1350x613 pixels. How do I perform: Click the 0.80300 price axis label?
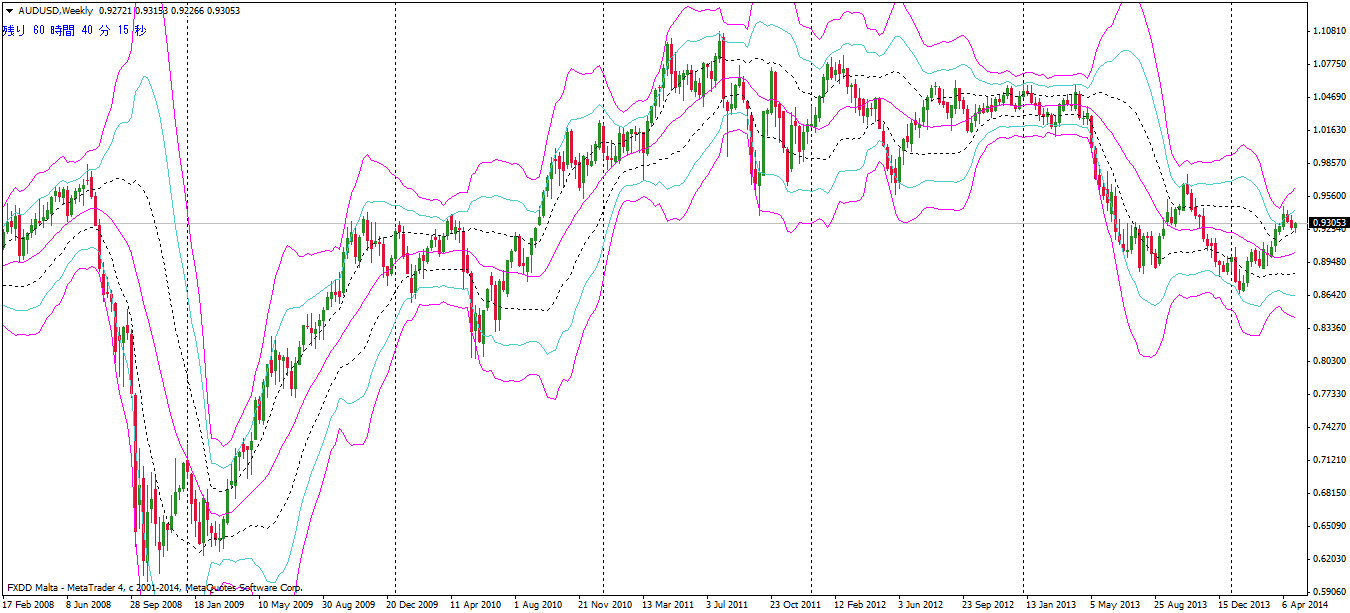[1328, 361]
